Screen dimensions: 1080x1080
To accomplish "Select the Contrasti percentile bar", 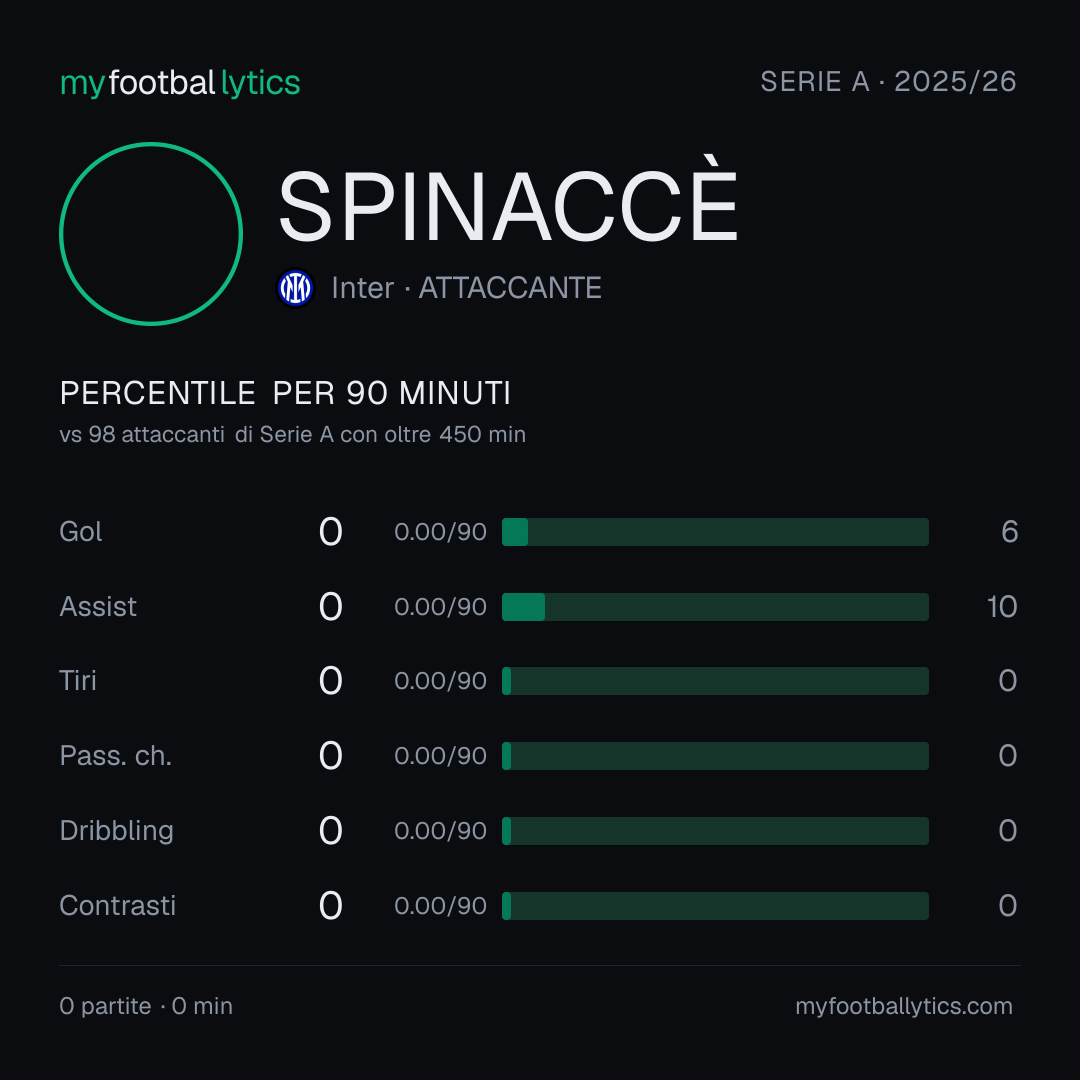I will 715,906.
